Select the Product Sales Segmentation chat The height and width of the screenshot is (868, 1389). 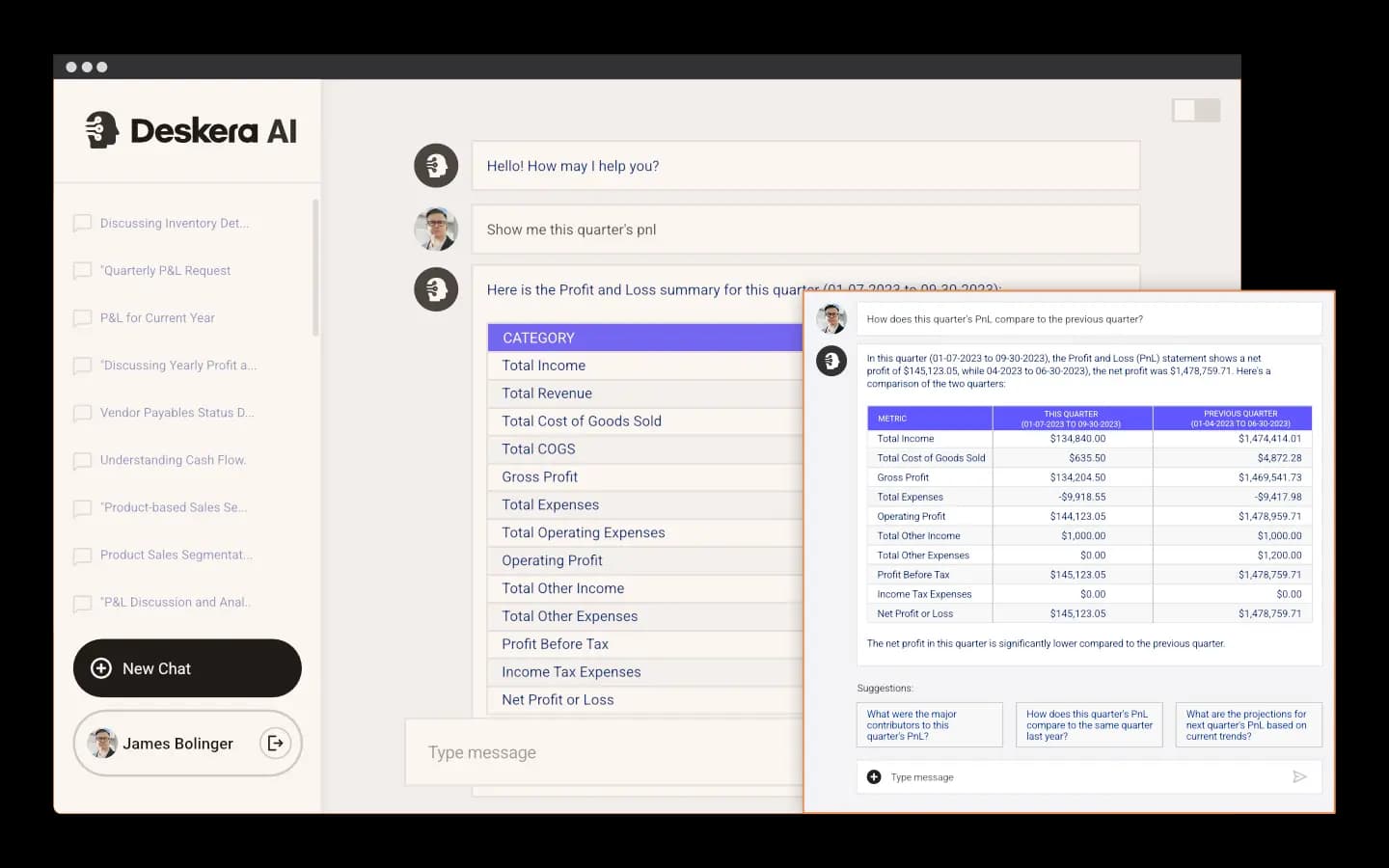[x=176, y=556]
